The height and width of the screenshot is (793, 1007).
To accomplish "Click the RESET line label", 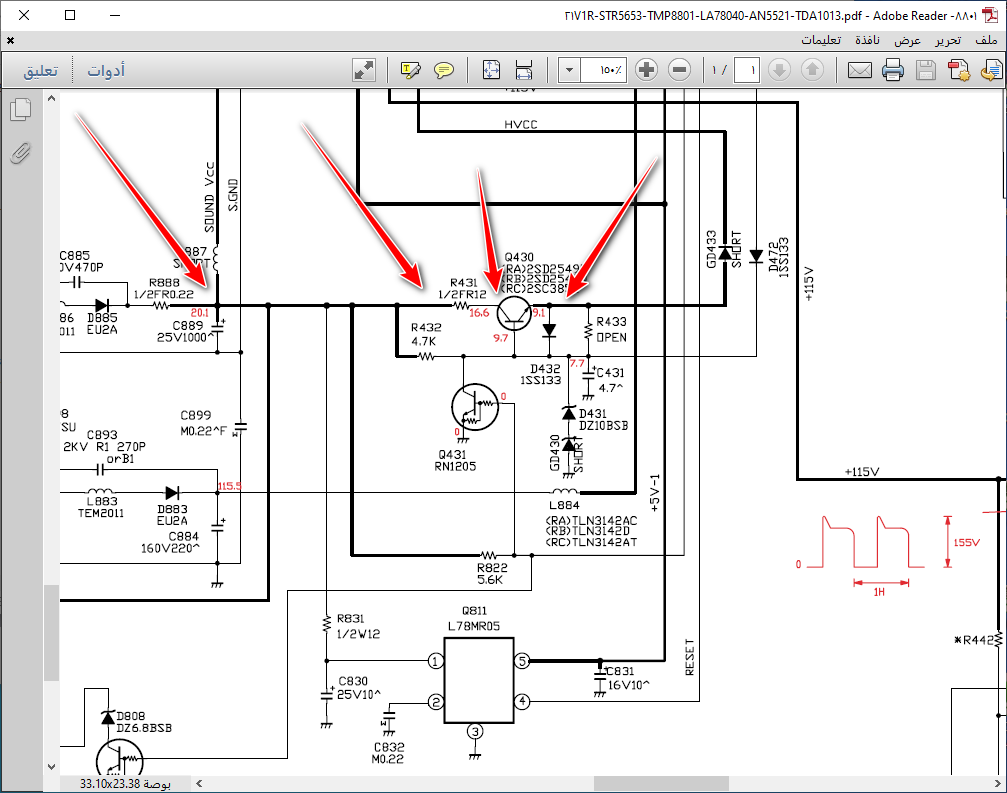I will point(690,657).
